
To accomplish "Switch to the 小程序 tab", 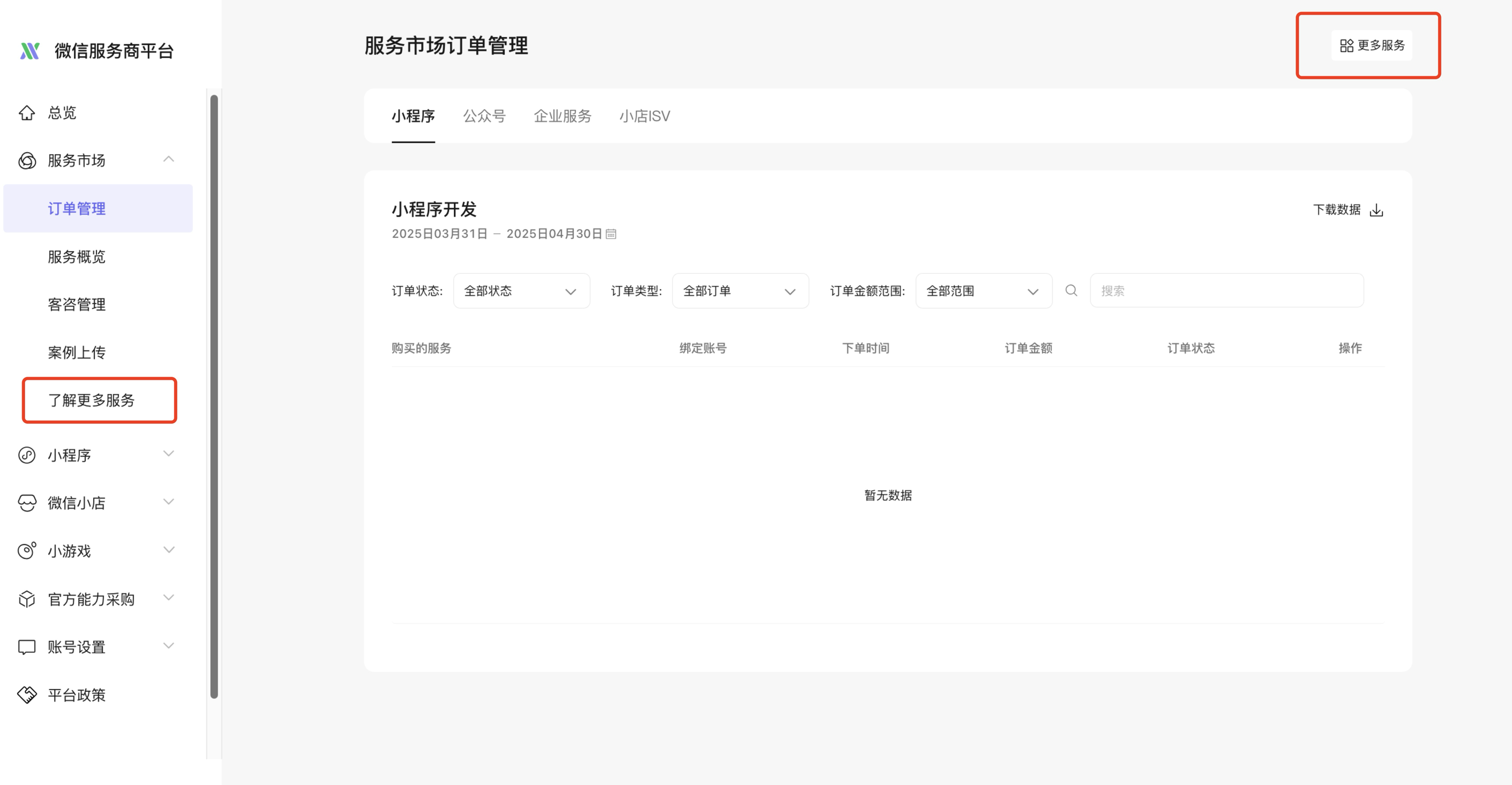I will pos(413,116).
